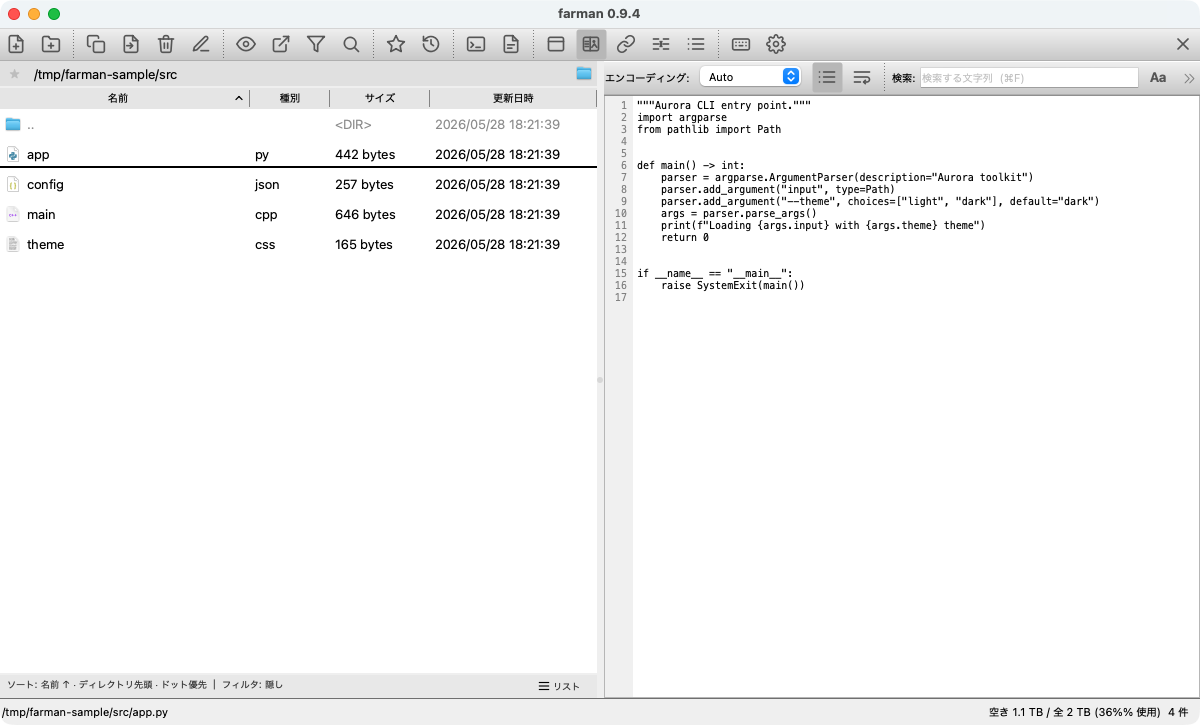The height and width of the screenshot is (725, 1200).
Task: Click the trash delete toolbar icon
Action: click(166, 44)
